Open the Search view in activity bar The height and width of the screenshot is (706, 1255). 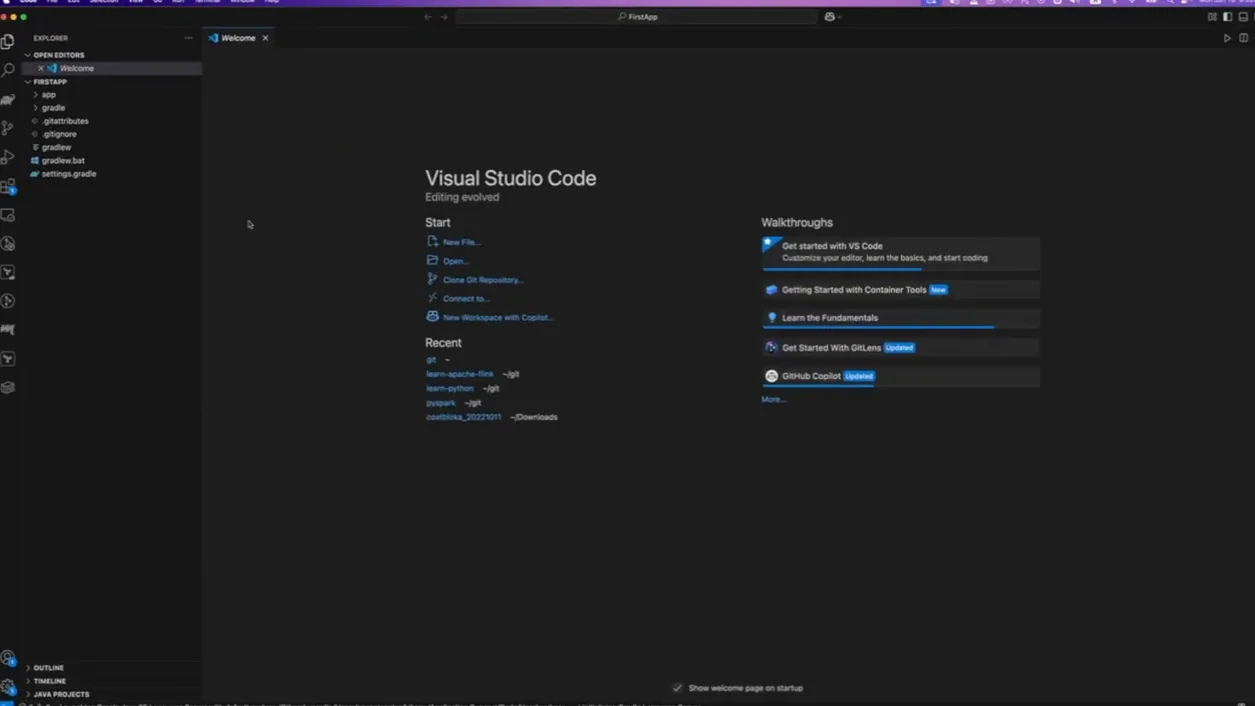[x=8, y=71]
